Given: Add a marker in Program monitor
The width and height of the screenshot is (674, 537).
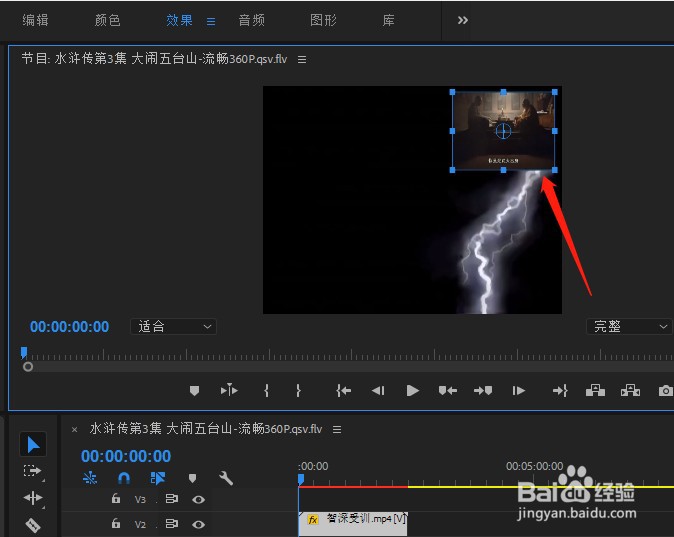Looking at the screenshot, I should (194, 390).
